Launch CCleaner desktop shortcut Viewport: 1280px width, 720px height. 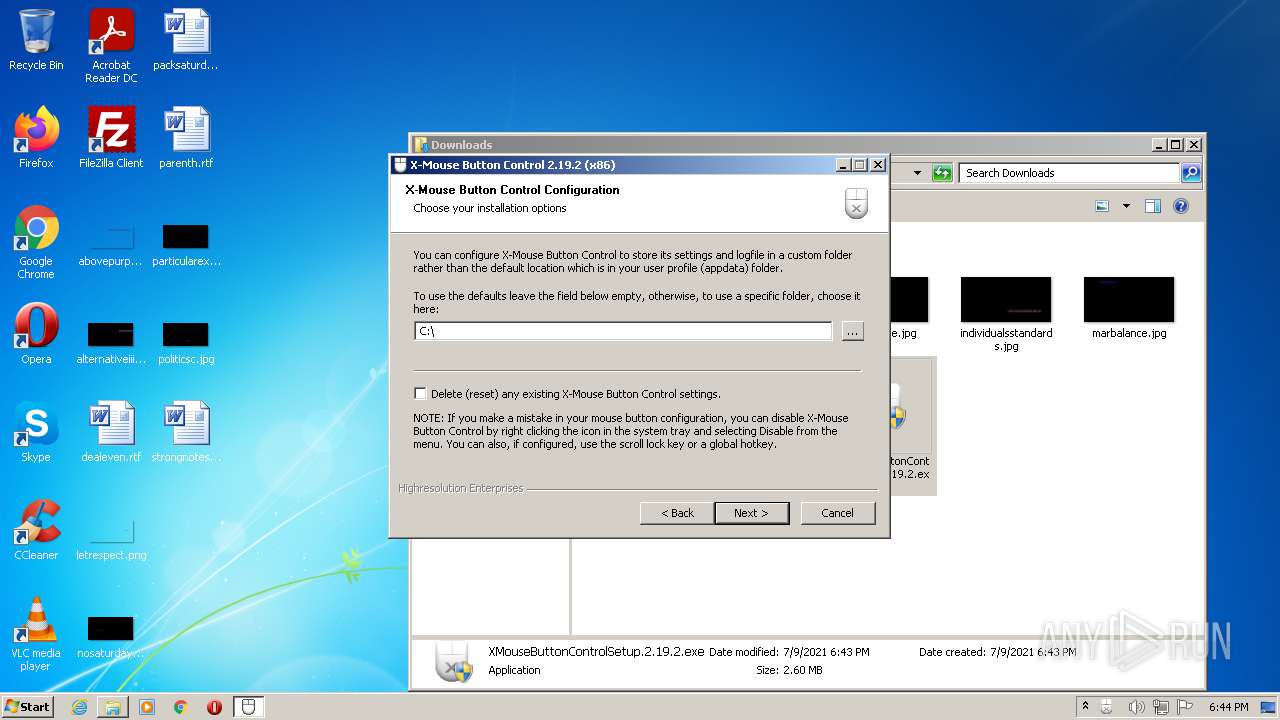click(x=36, y=530)
